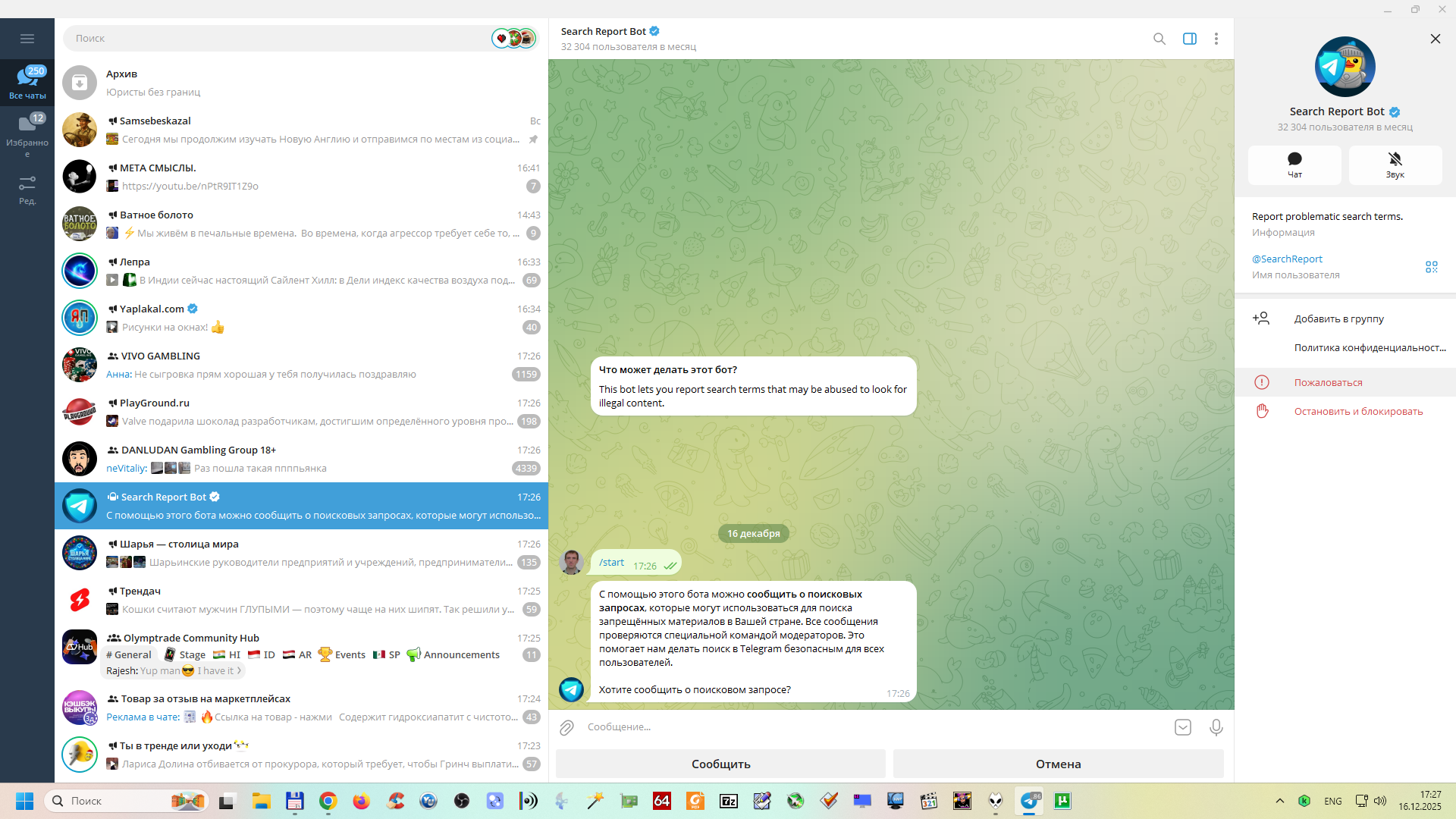Screen dimensions: 1456x819
Task: Expand Windows system tray hidden icons
Action: [x=1279, y=801]
